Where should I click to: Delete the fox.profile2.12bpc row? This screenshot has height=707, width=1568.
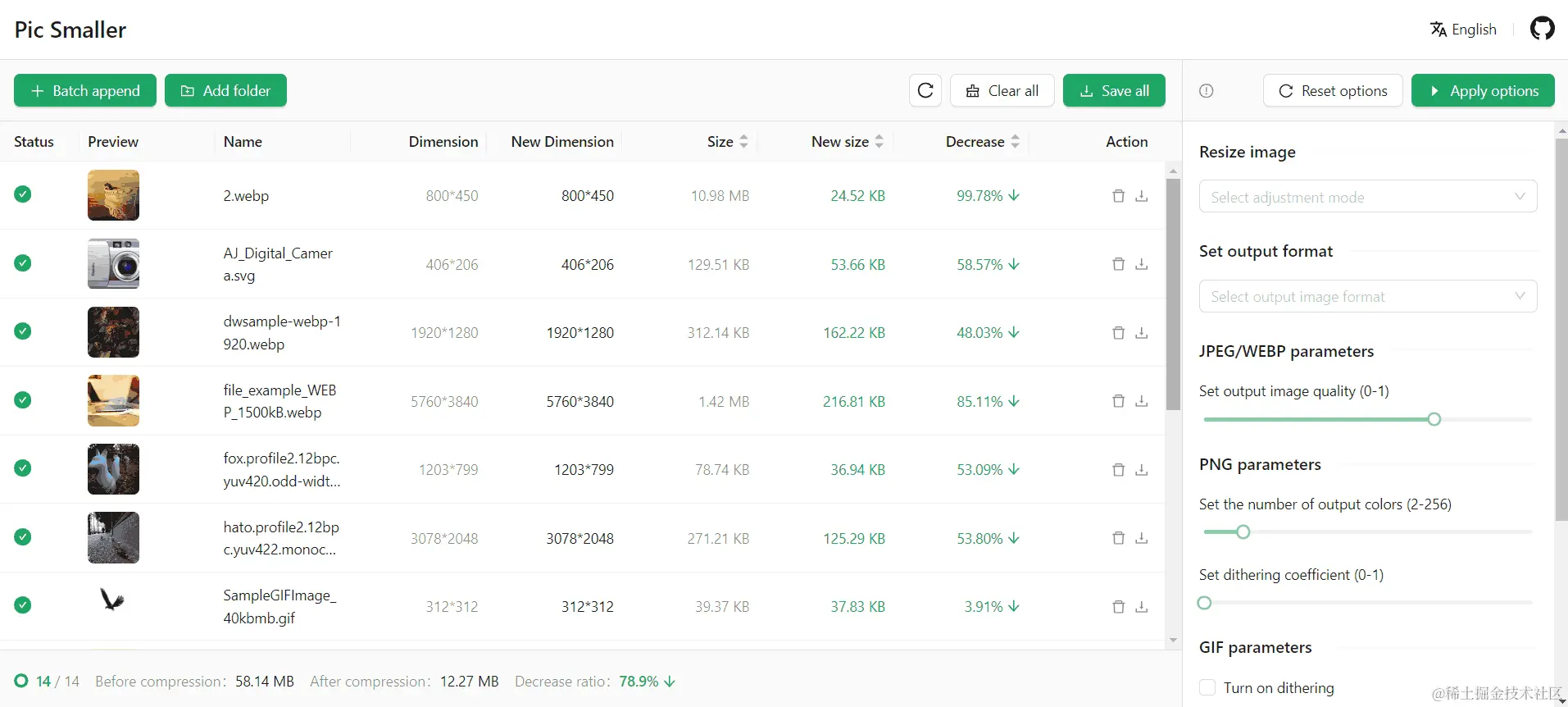[x=1118, y=470]
